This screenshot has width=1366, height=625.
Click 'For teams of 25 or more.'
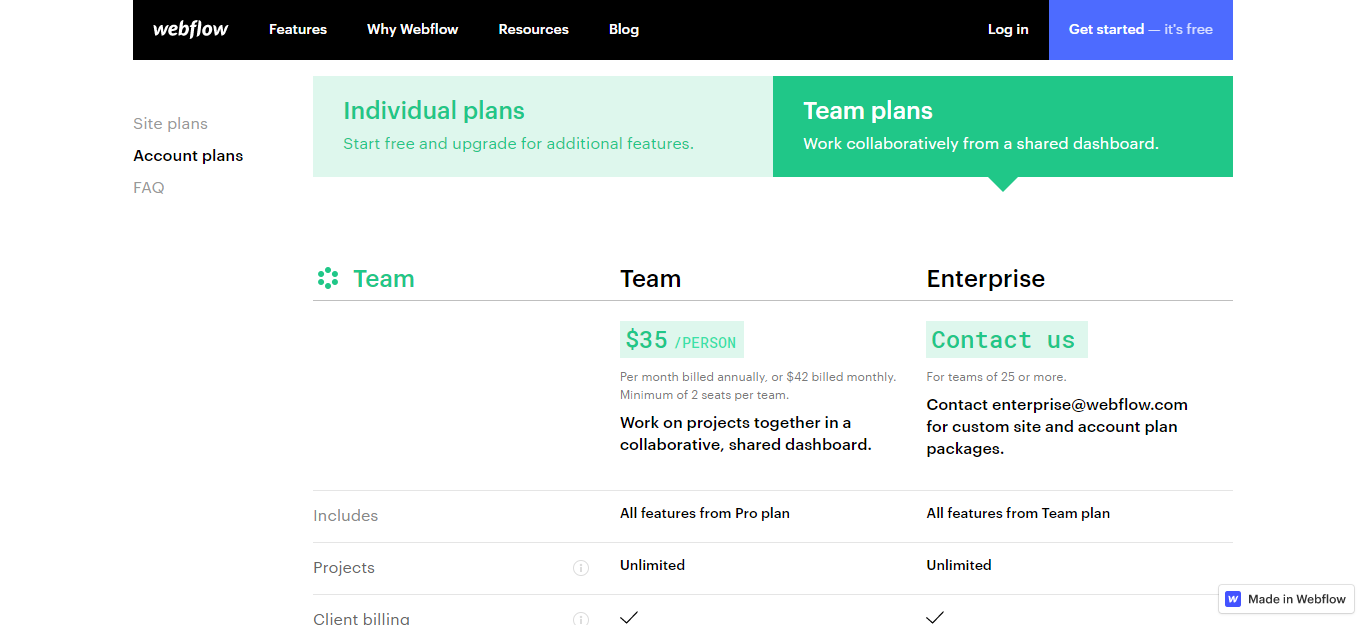click(996, 377)
